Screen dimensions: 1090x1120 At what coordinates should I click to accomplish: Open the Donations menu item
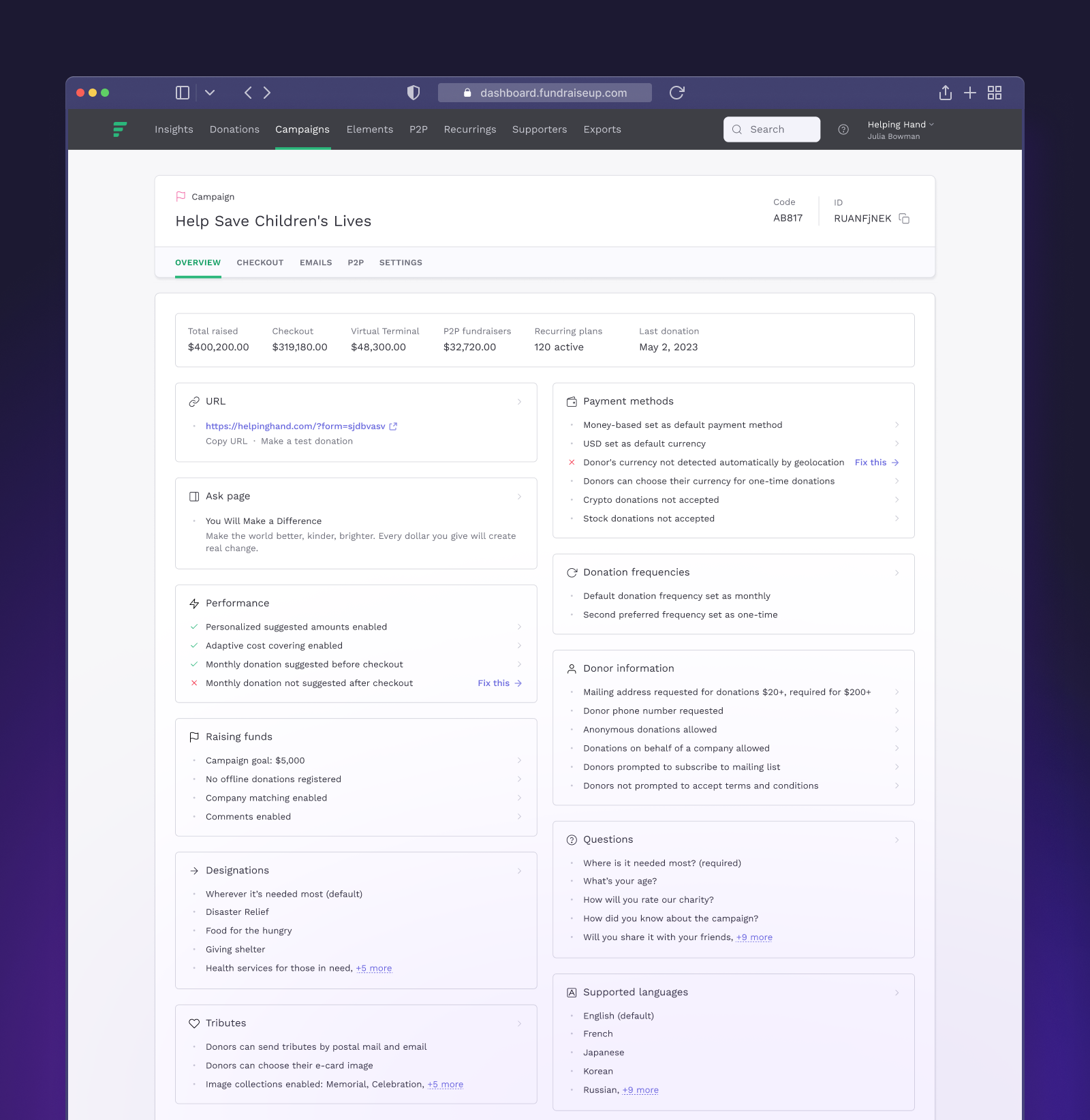coord(234,129)
